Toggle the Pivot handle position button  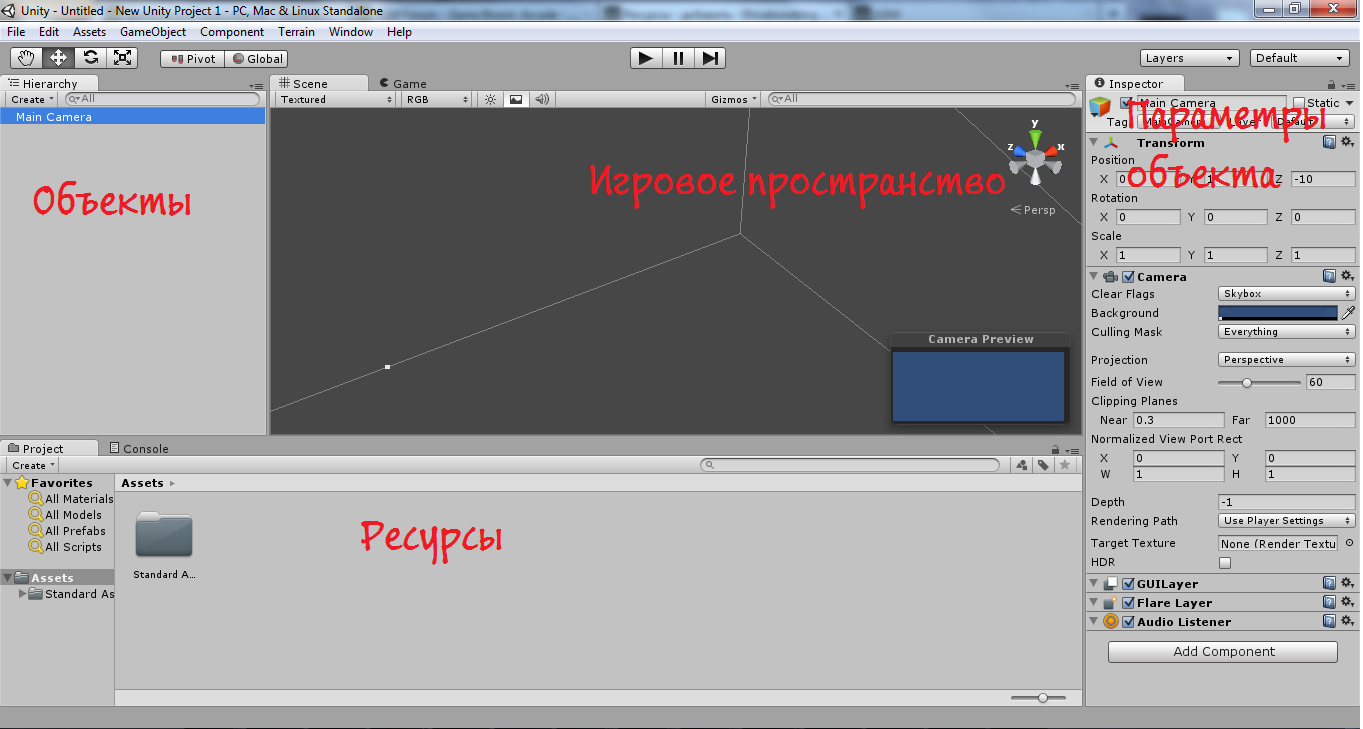click(192, 59)
